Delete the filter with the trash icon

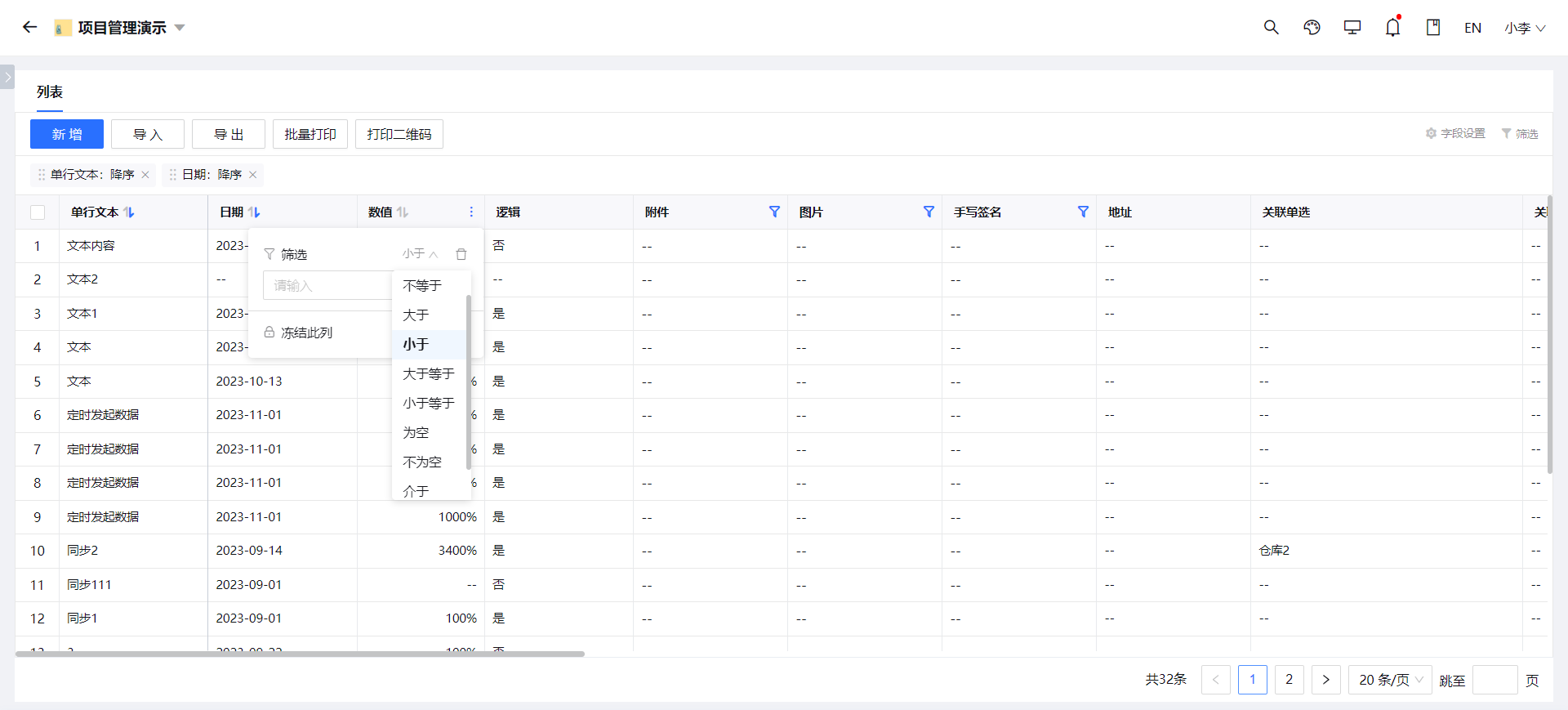point(461,254)
